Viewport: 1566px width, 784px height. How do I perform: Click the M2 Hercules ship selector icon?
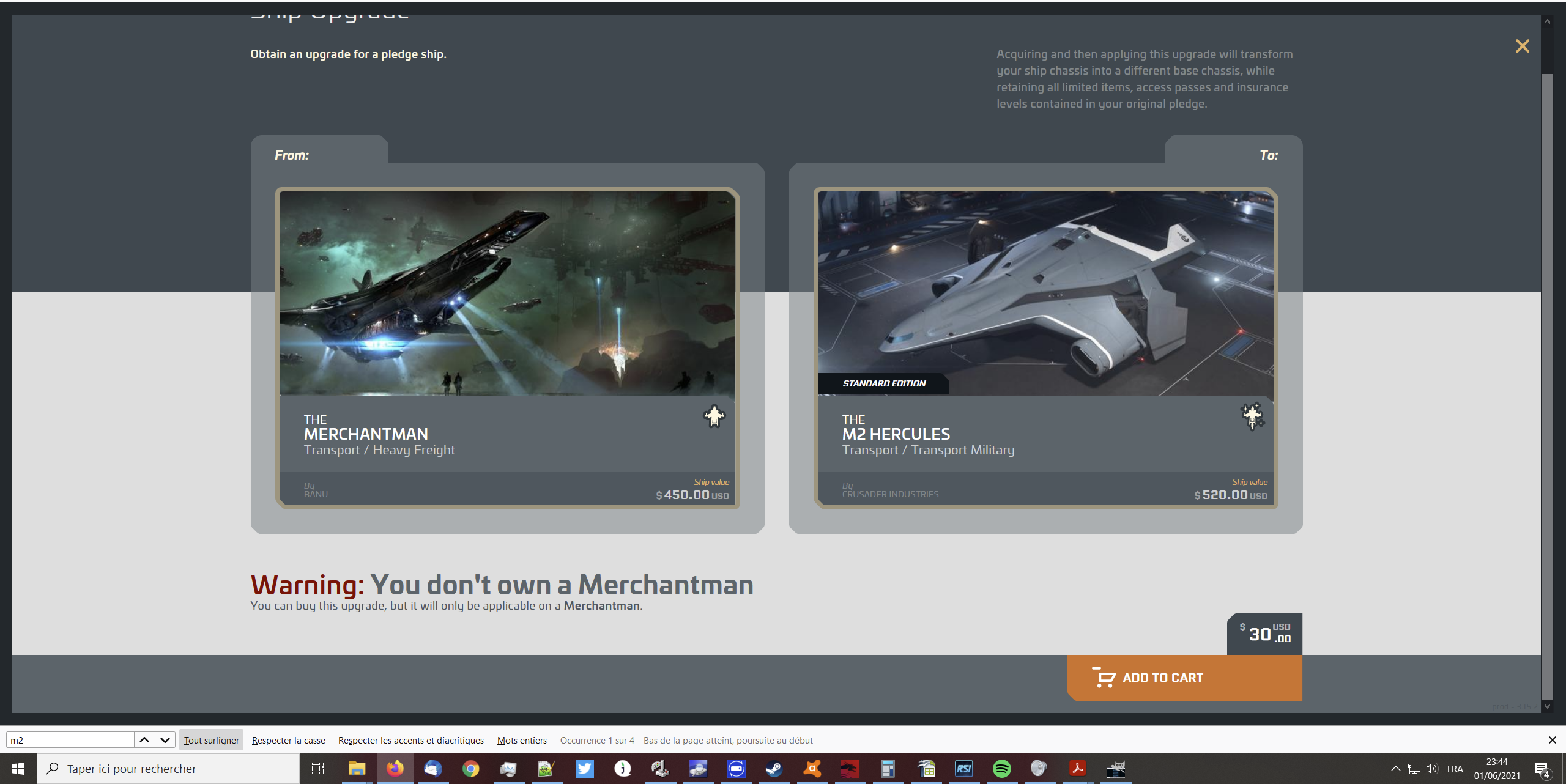click(1252, 416)
